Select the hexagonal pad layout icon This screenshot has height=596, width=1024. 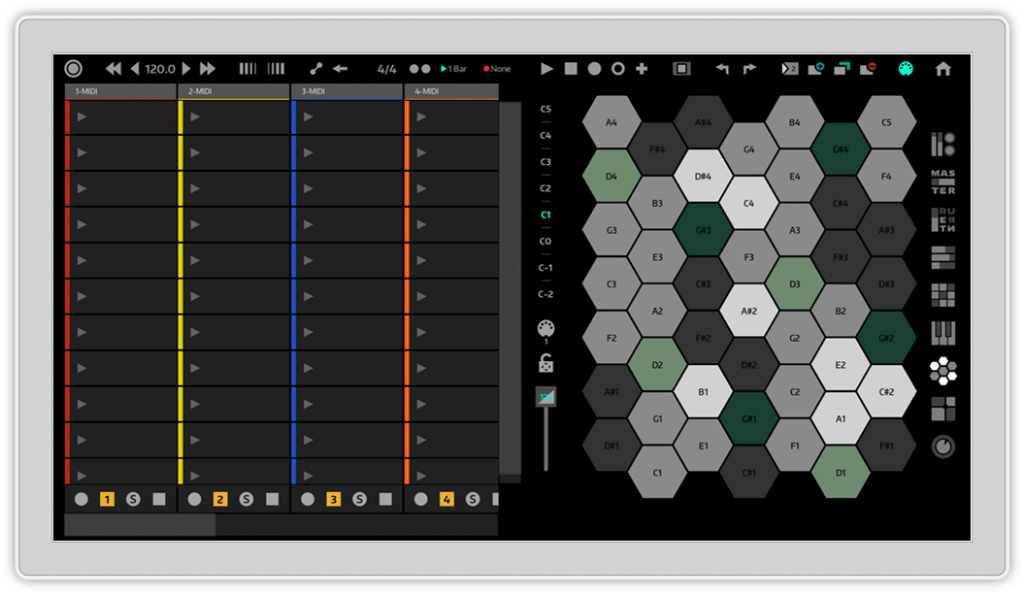point(942,371)
